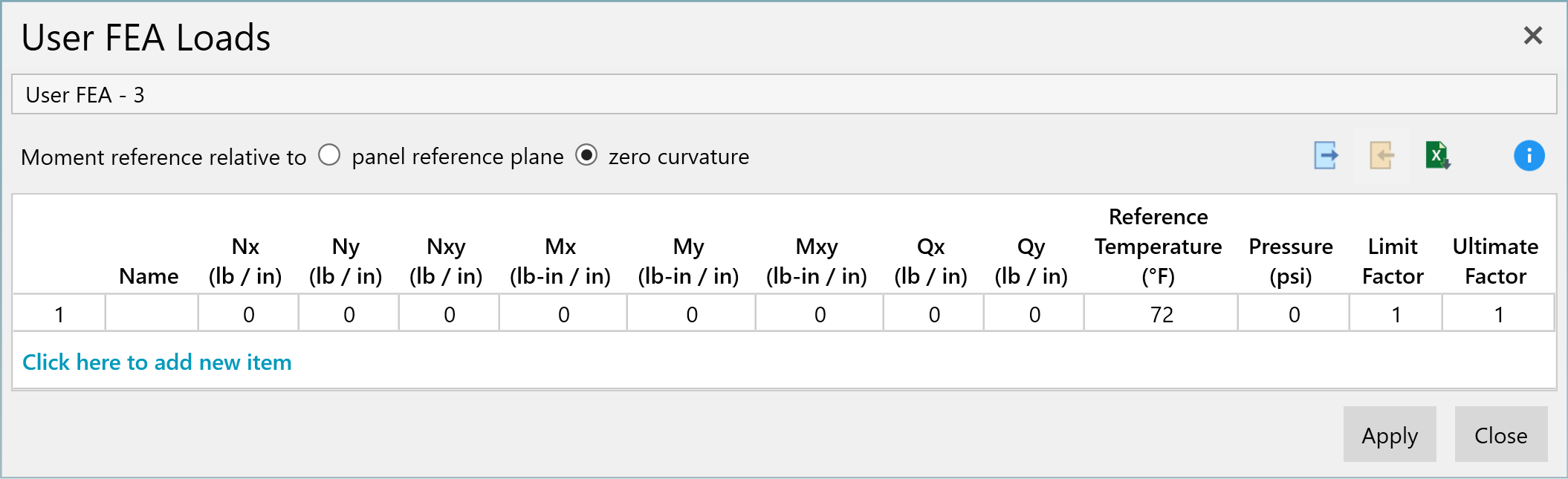This screenshot has height=479, width=1568.
Task: Open the blue information icon
Action: pos(1529,156)
